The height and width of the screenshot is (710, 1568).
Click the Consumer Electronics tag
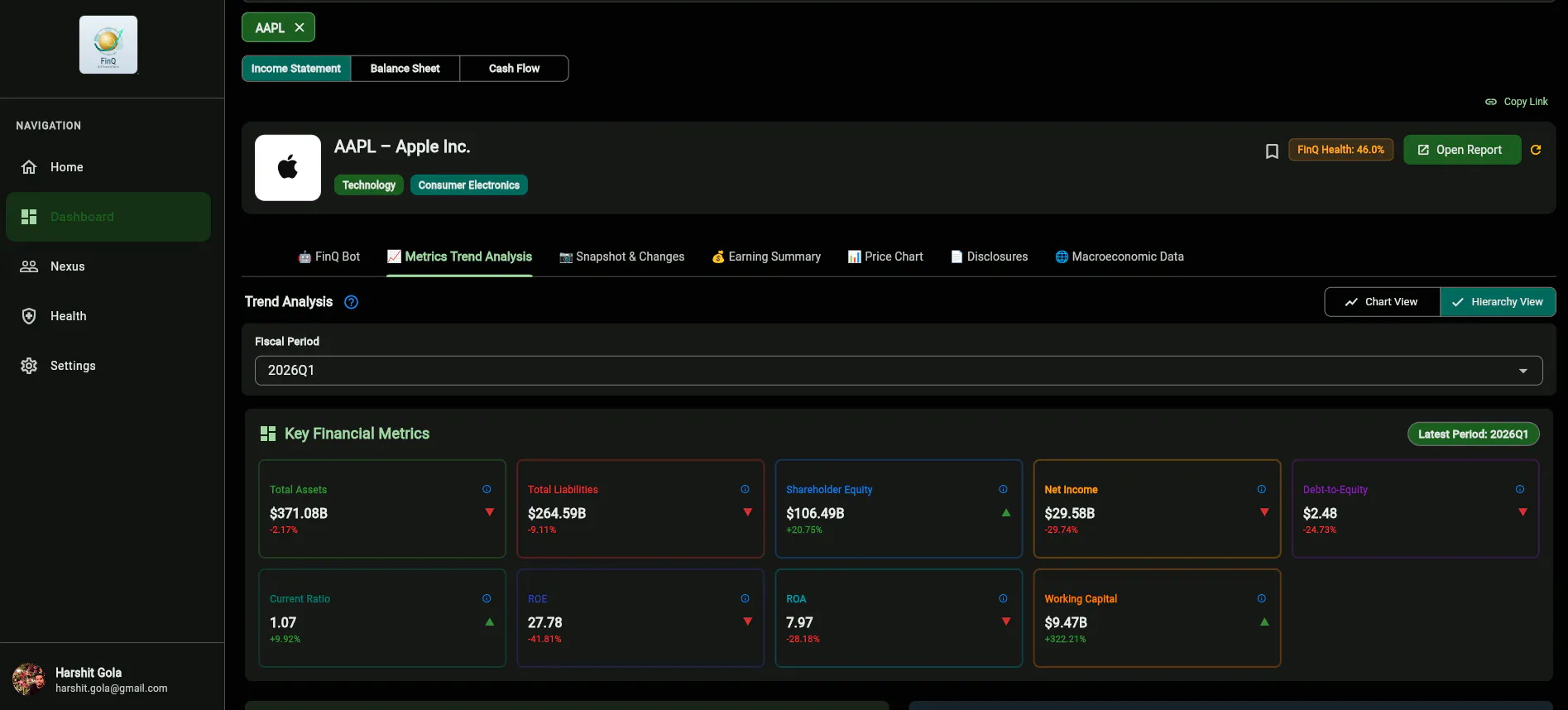click(x=469, y=185)
